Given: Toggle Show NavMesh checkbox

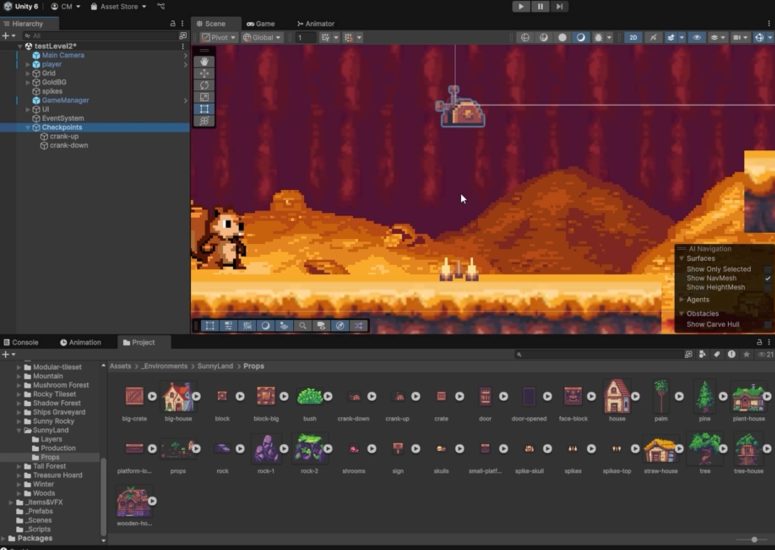Looking at the screenshot, I should click(x=768, y=278).
